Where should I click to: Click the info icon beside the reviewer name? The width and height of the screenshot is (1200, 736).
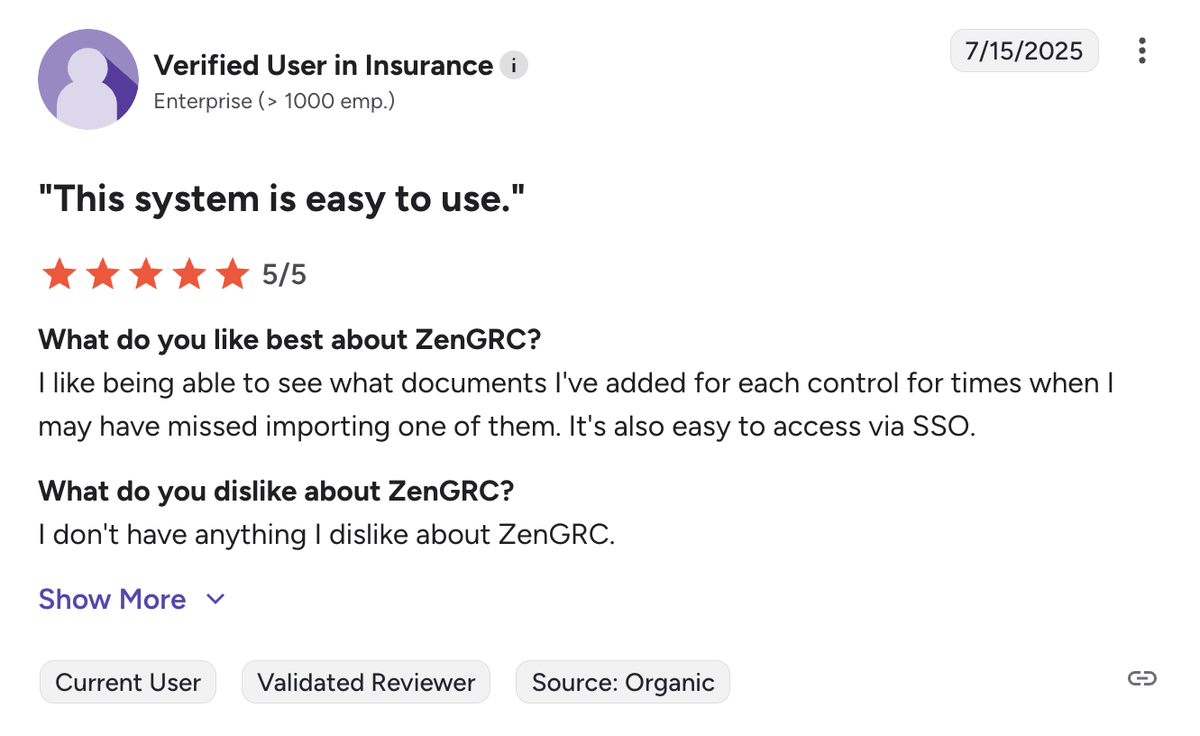pyautogui.click(x=513, y=65)
